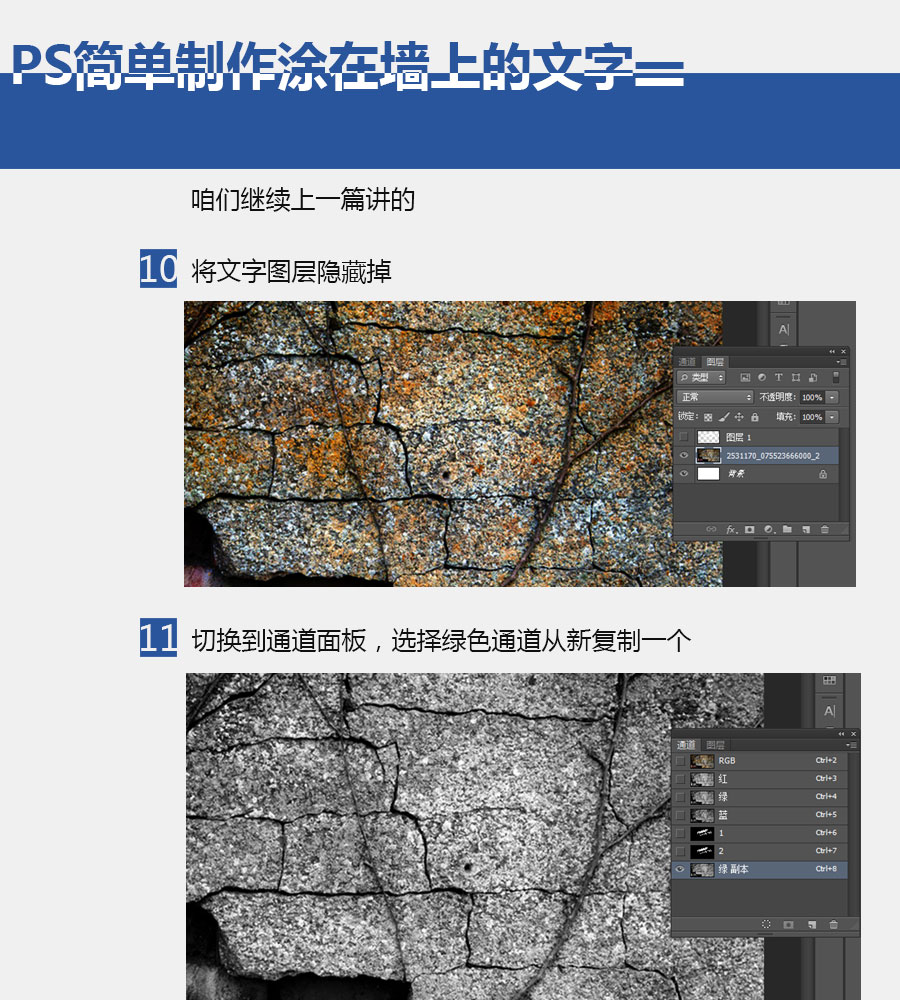
Task: Click the Add layer mask icon
Action: pyautogui.click(x=748, y=530)
